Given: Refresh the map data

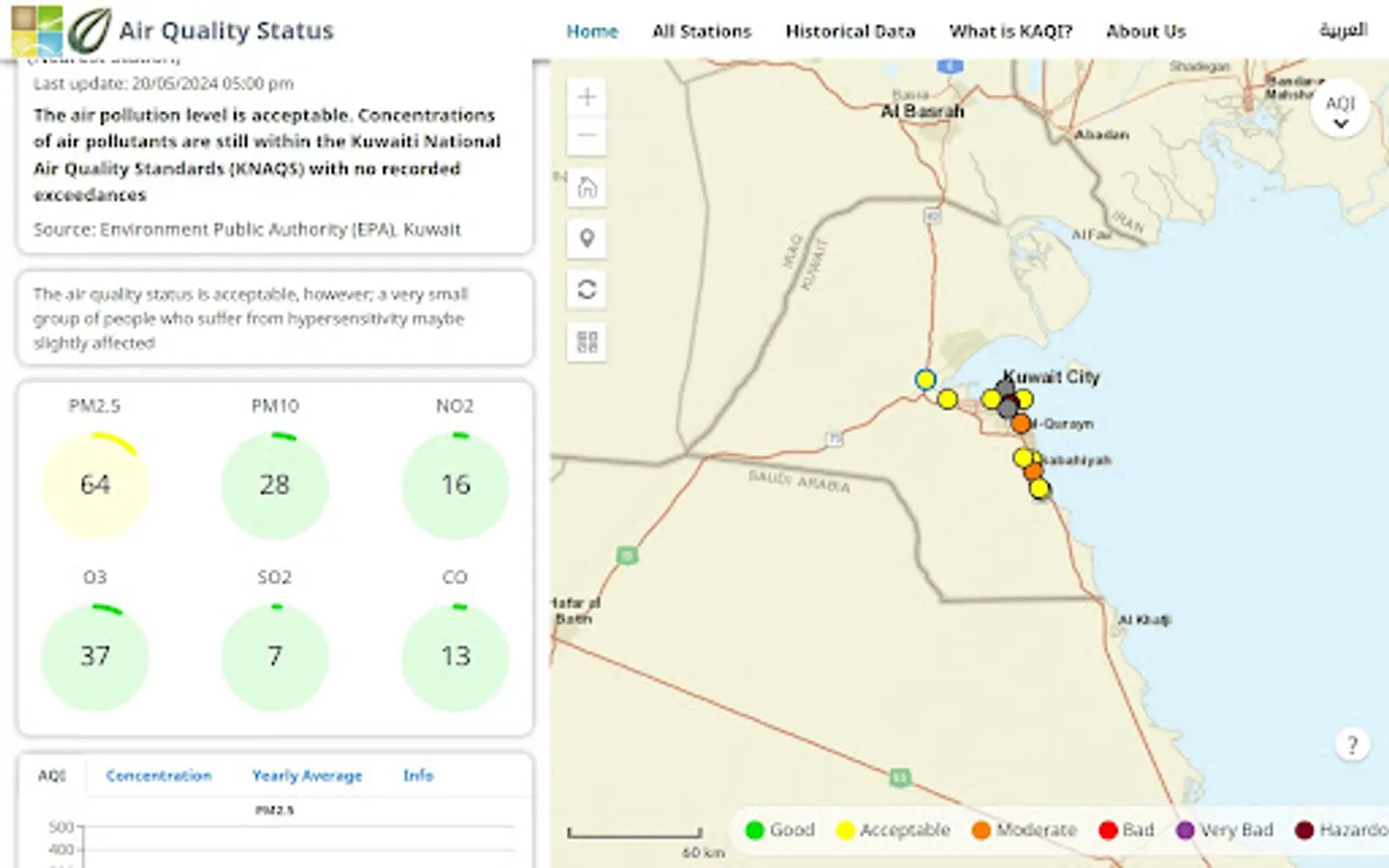Looking at the screenshot, I should 586,289.
